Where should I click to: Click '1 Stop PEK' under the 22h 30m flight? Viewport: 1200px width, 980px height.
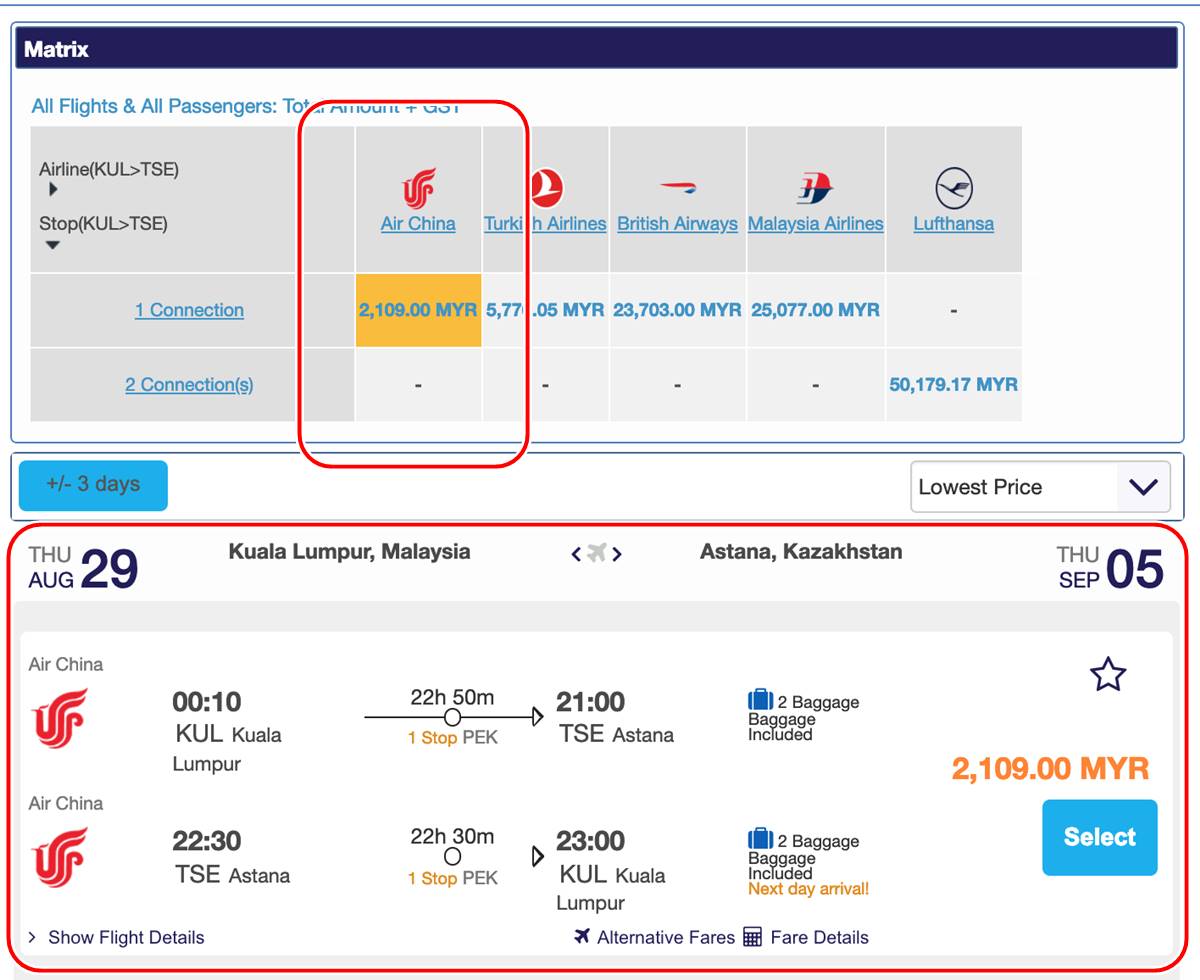point(452,878)
